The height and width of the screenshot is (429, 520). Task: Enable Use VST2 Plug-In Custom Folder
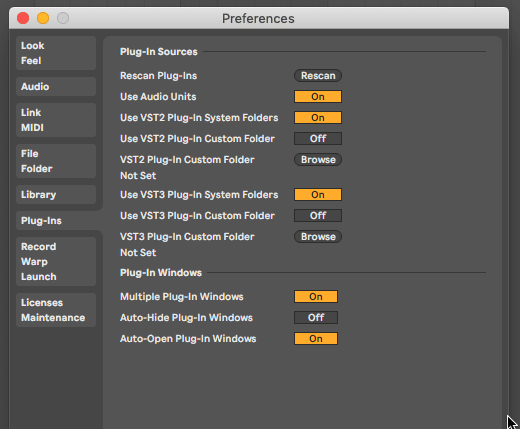click(x=318, y=139)
